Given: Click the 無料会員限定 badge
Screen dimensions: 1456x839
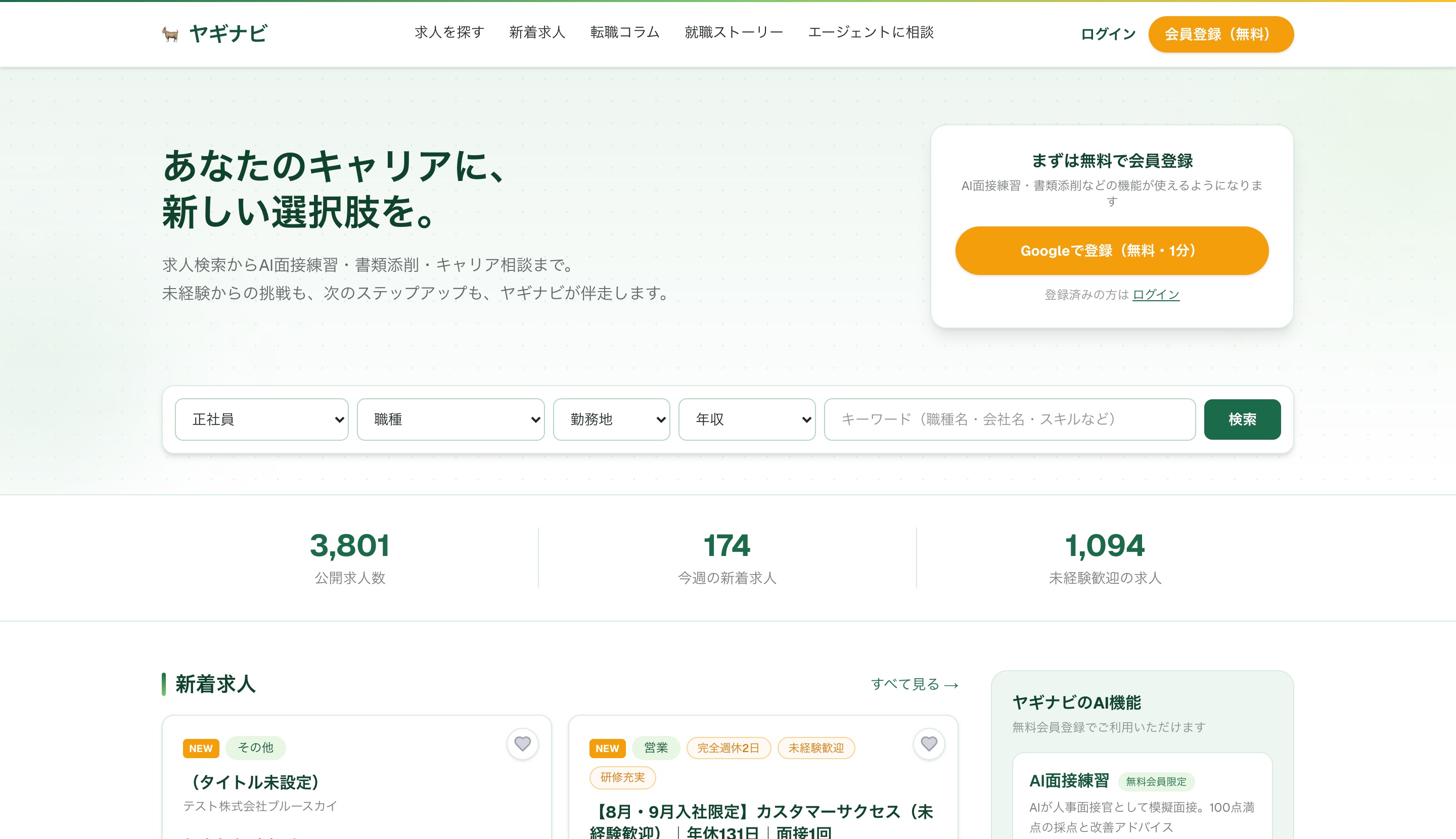Looking at the screenshot, I should pos(1156,781).
